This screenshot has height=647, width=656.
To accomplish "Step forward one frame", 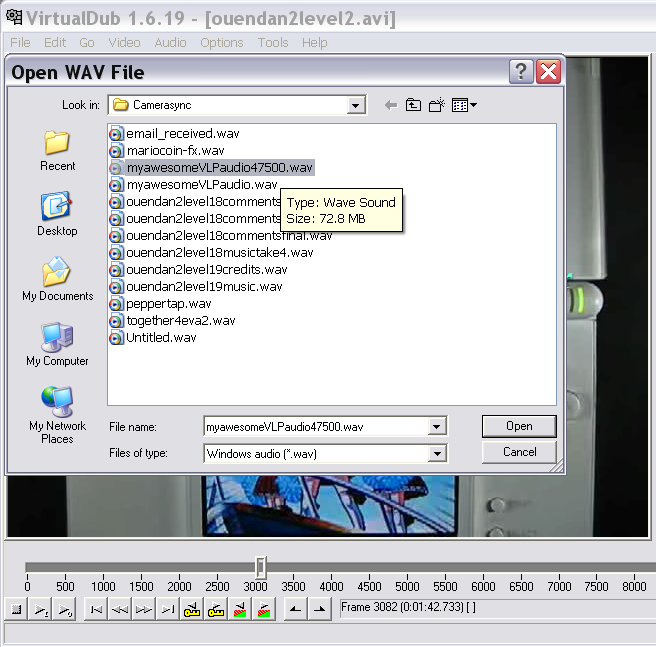I will click(144, 609).
